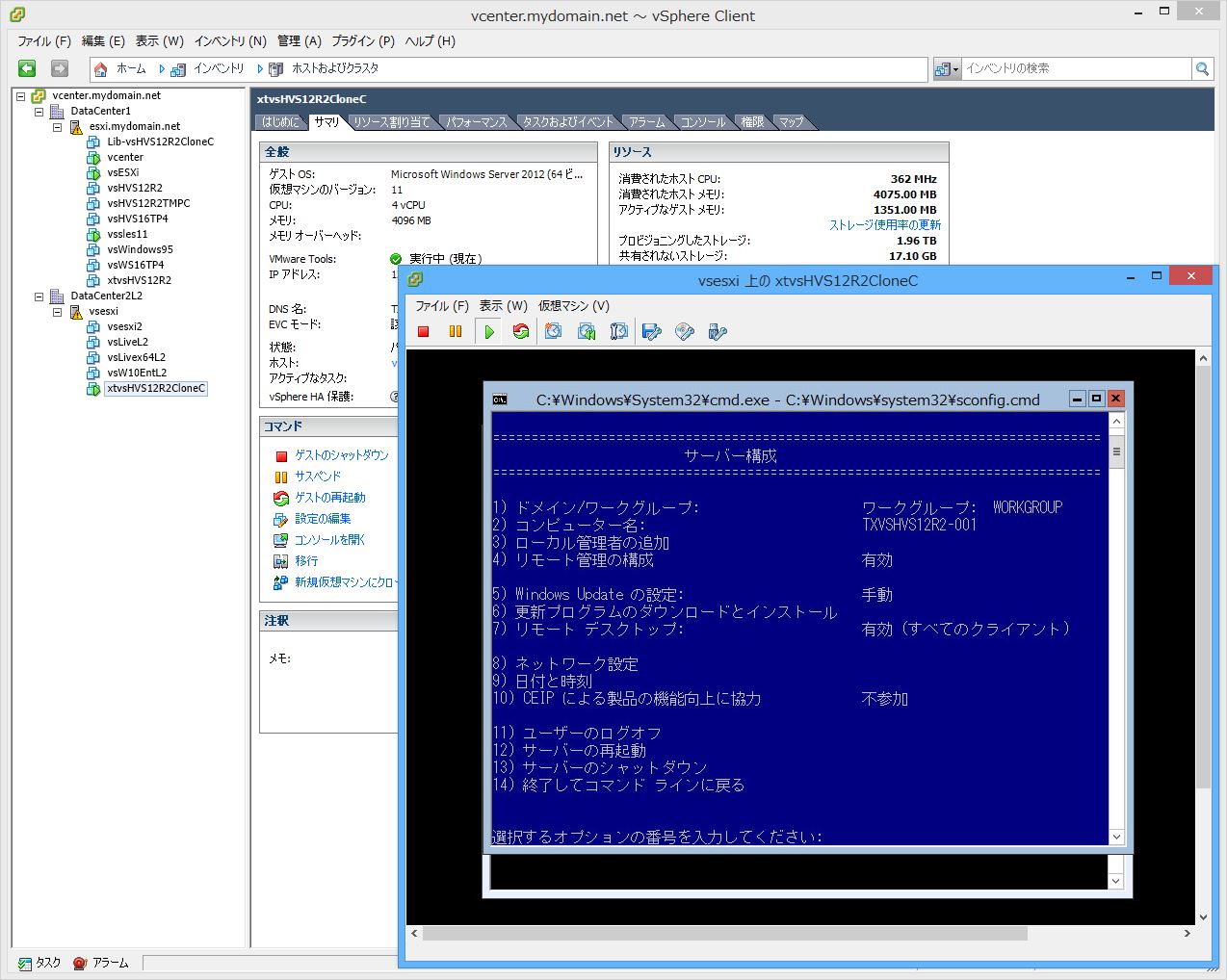The width and height of the screenshot is (1227, 980).
Task: Collapse the DataCenter2L2 tree node
Action: tap(39, 296)
